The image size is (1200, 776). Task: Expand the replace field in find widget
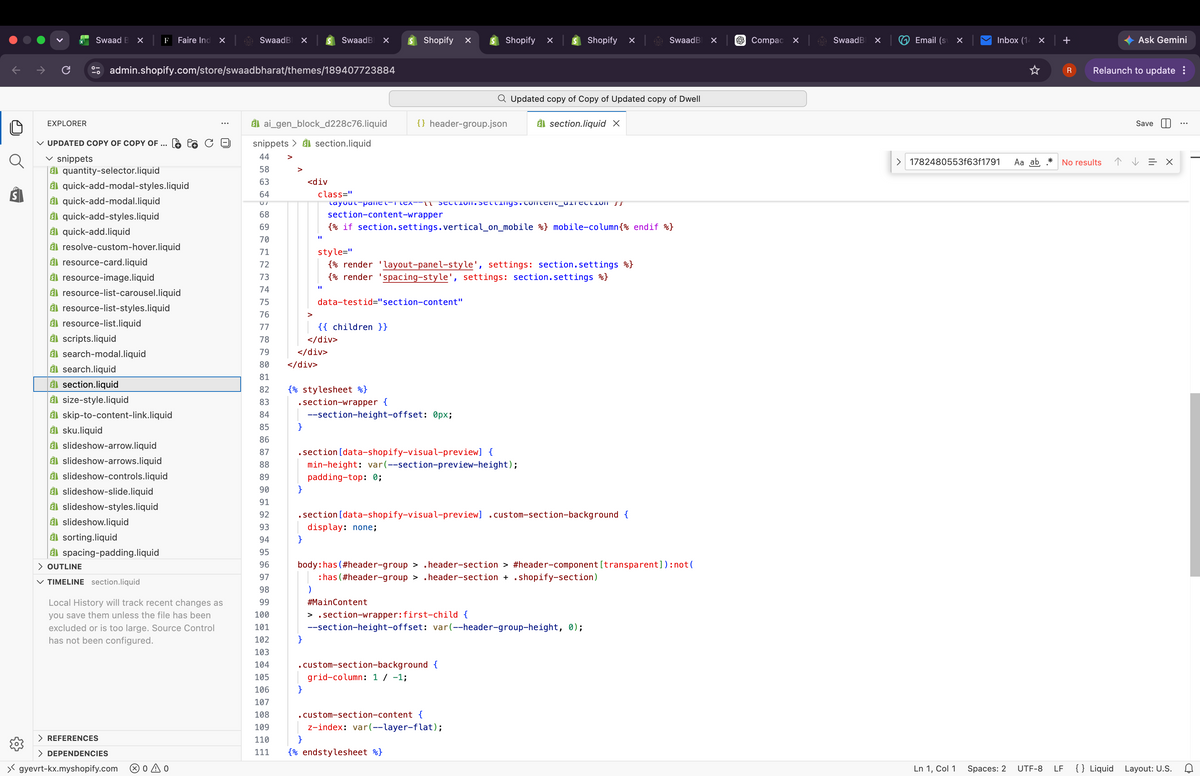pos(898,162)
